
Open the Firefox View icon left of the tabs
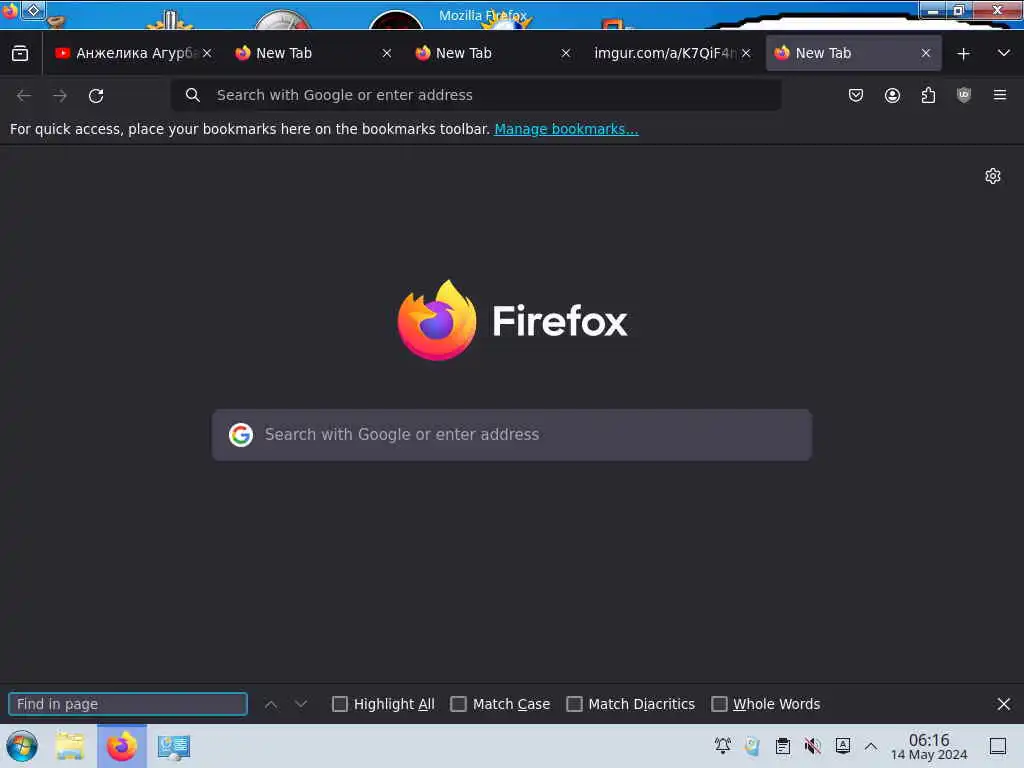[x=20, y=54]
